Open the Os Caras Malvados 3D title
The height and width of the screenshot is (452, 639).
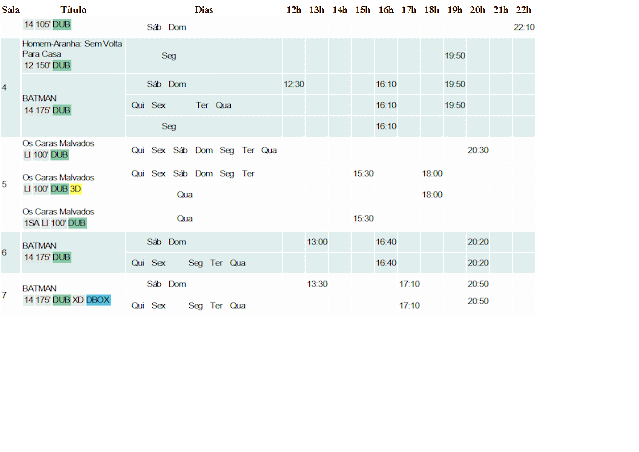(58, 178)
